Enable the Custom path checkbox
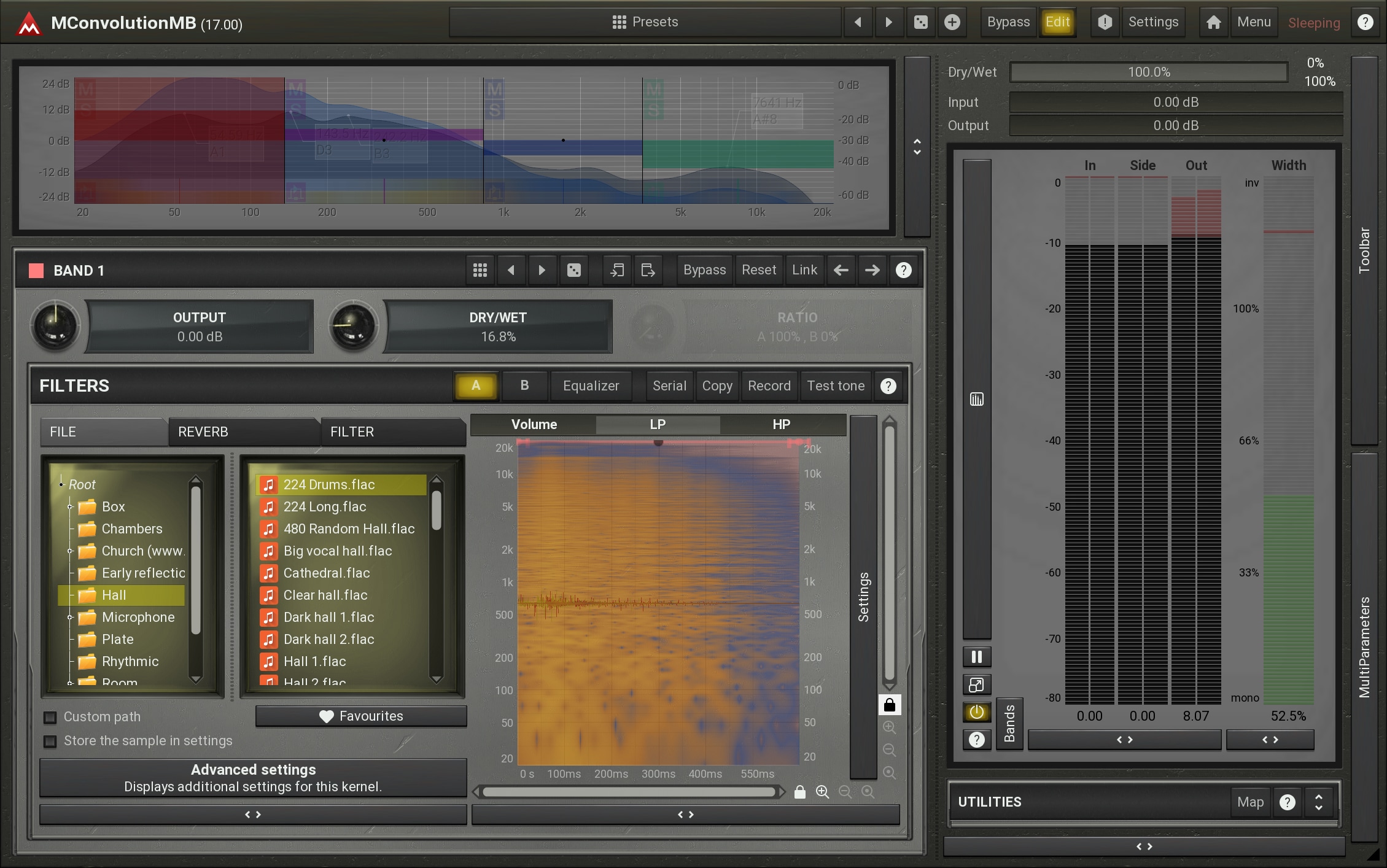Screen dimensions: 1387x868 point(50,717)
